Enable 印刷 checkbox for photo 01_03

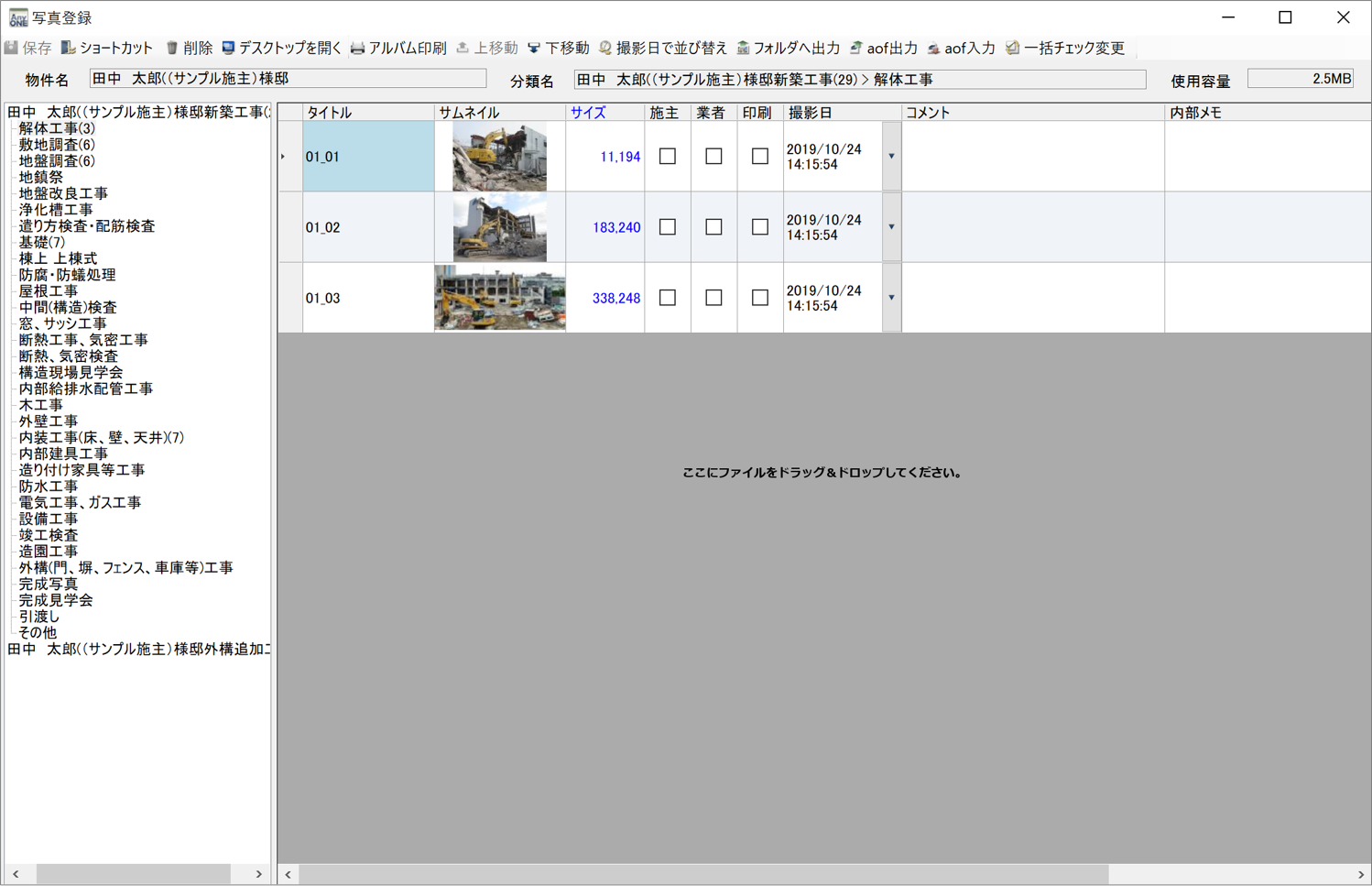(759, 297)
